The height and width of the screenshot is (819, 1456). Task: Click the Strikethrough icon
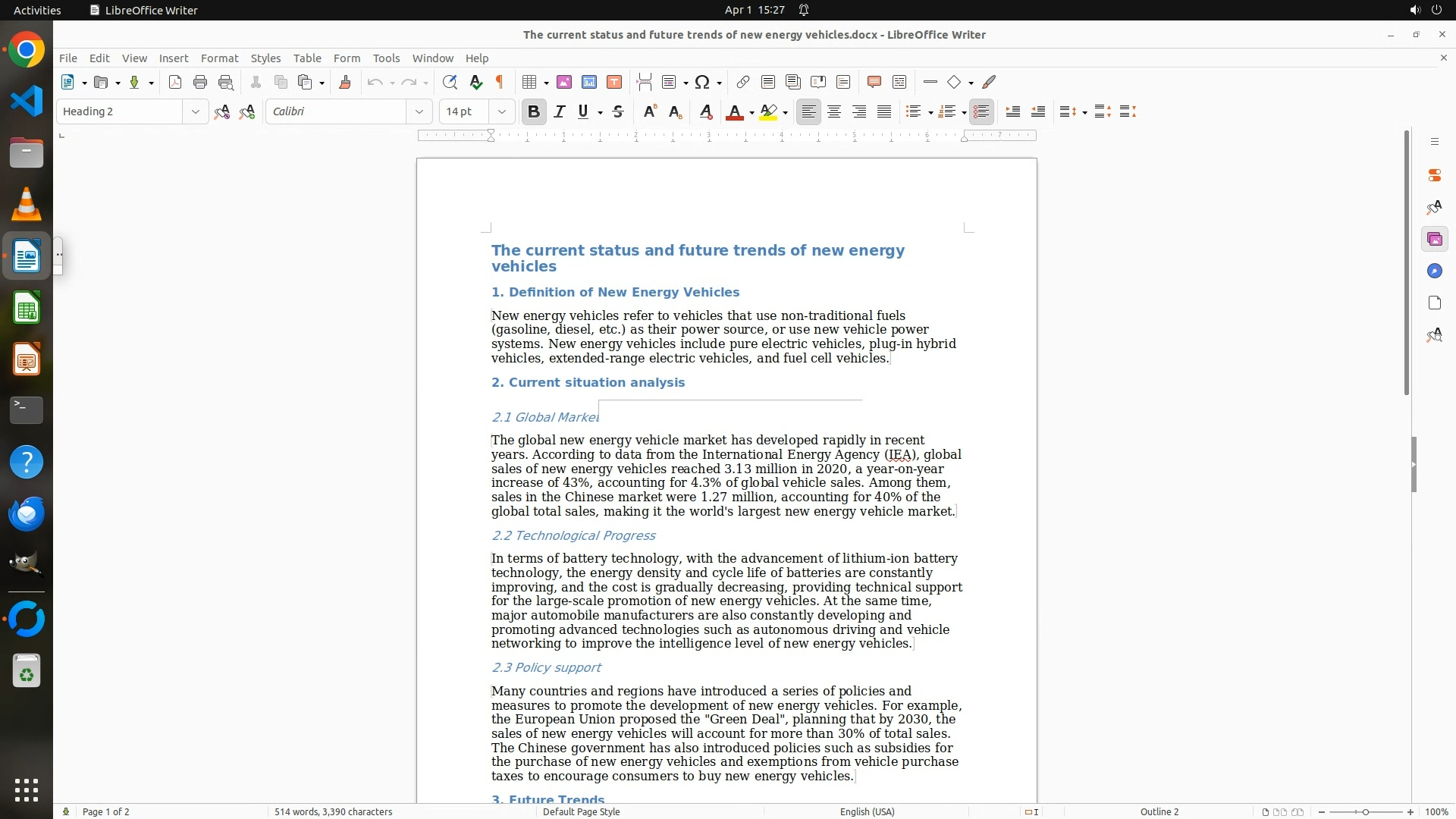pos(618,112)
